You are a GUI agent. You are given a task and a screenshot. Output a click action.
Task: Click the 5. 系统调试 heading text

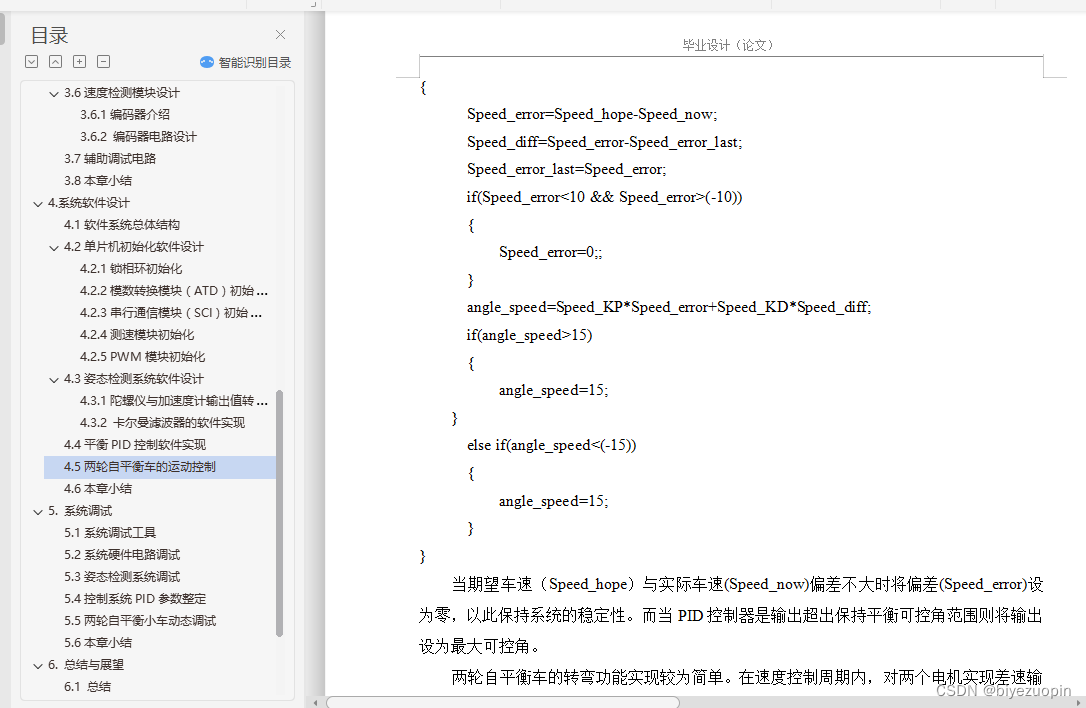pyautogui.click(x=80, y=511)
